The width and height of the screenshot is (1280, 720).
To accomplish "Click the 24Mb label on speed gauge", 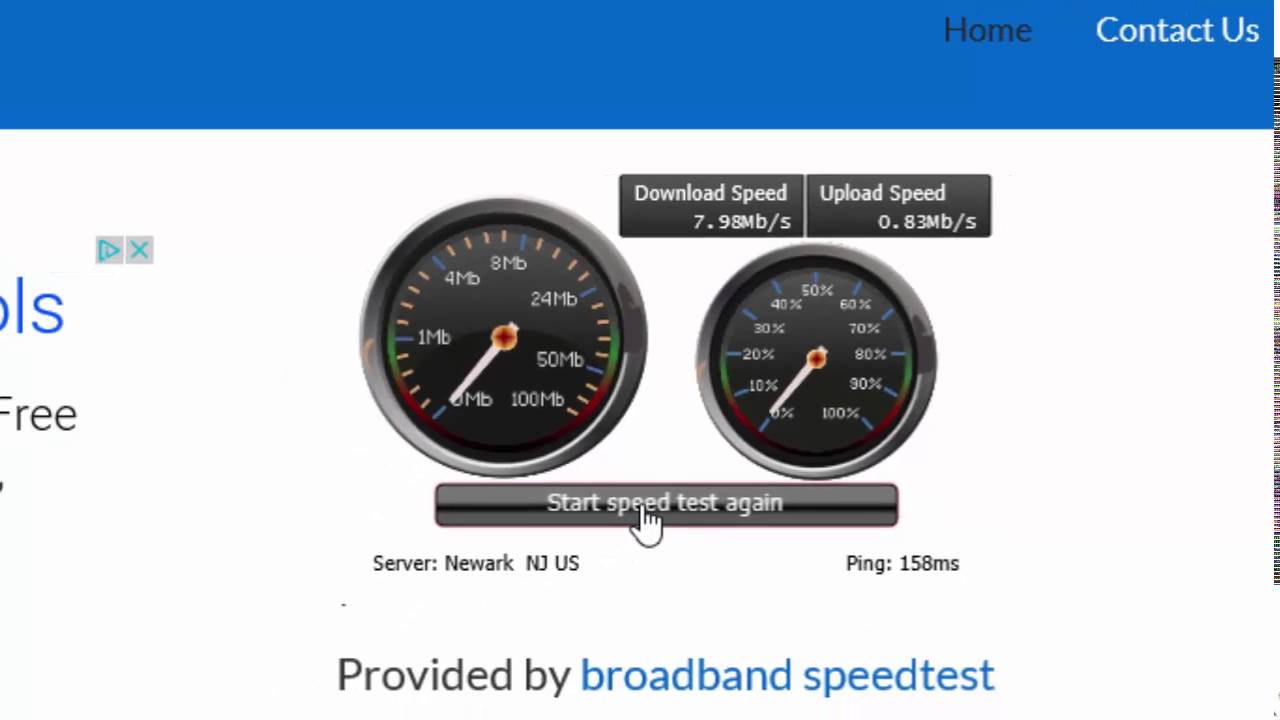I will click(554, 299).
